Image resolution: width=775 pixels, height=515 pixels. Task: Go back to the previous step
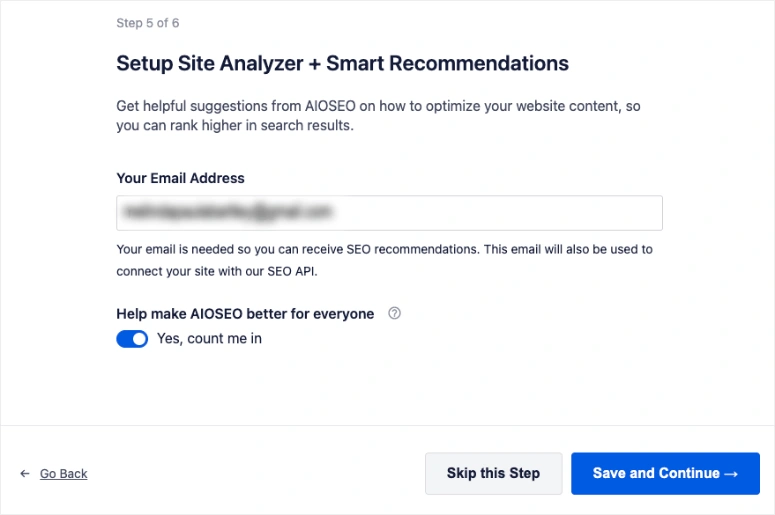pos(63,474)
